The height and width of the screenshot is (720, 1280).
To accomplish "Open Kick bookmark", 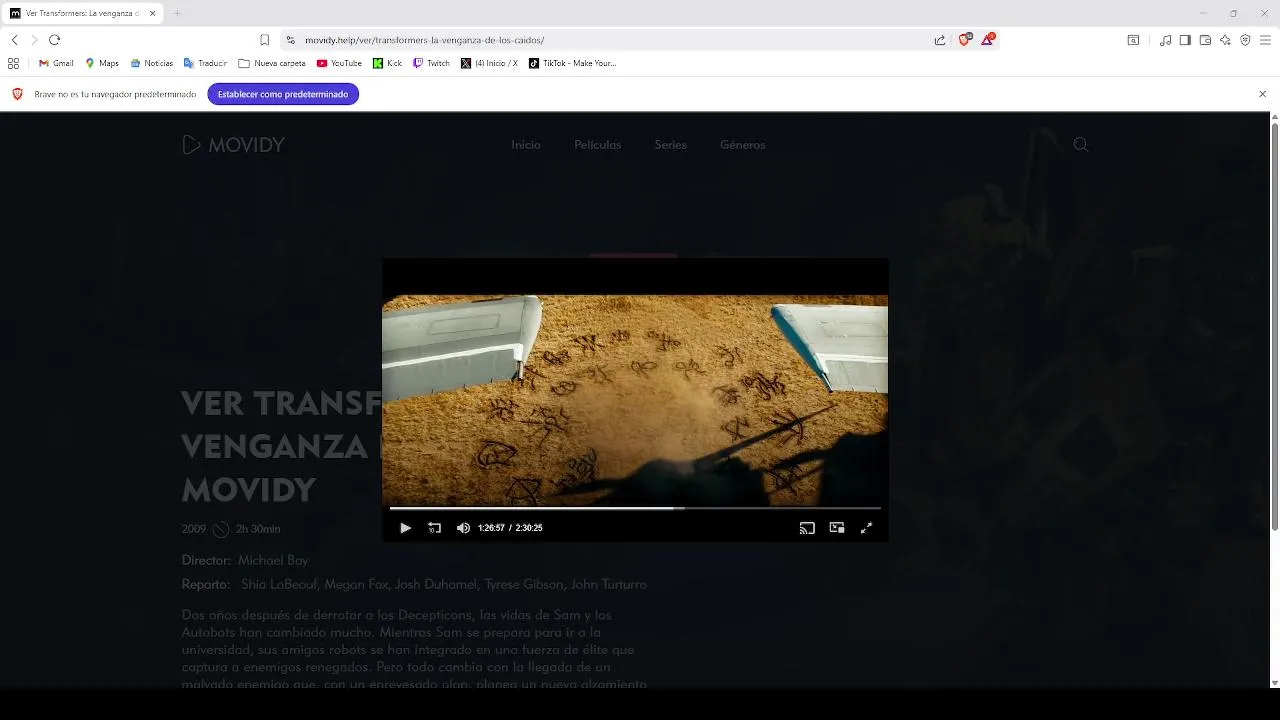I will (387, 63).
